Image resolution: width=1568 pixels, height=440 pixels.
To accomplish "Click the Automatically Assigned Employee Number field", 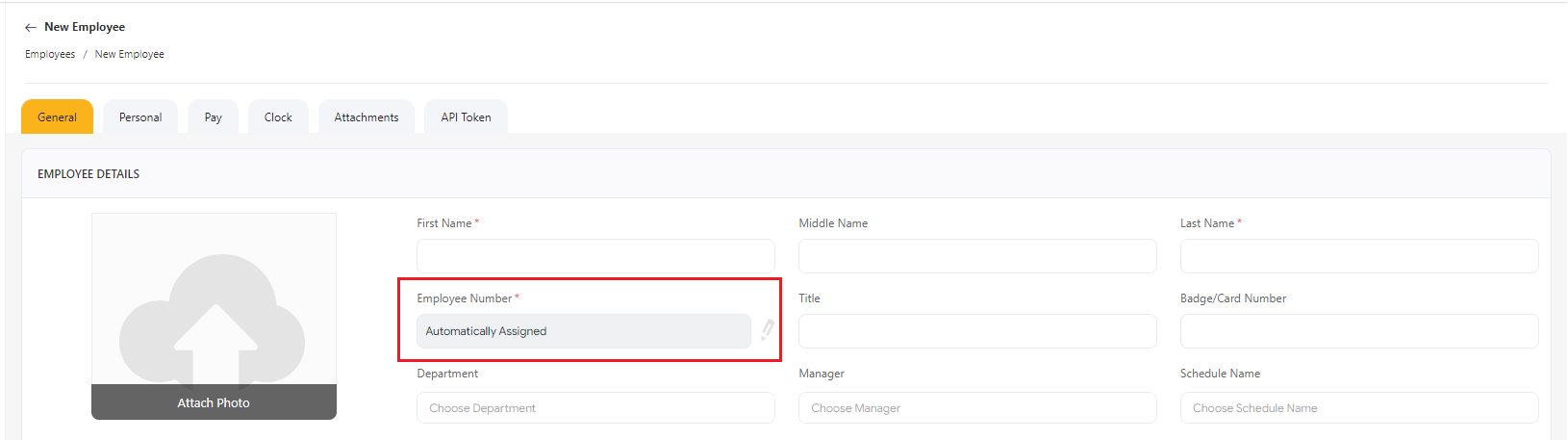I will tap(583, 331).
